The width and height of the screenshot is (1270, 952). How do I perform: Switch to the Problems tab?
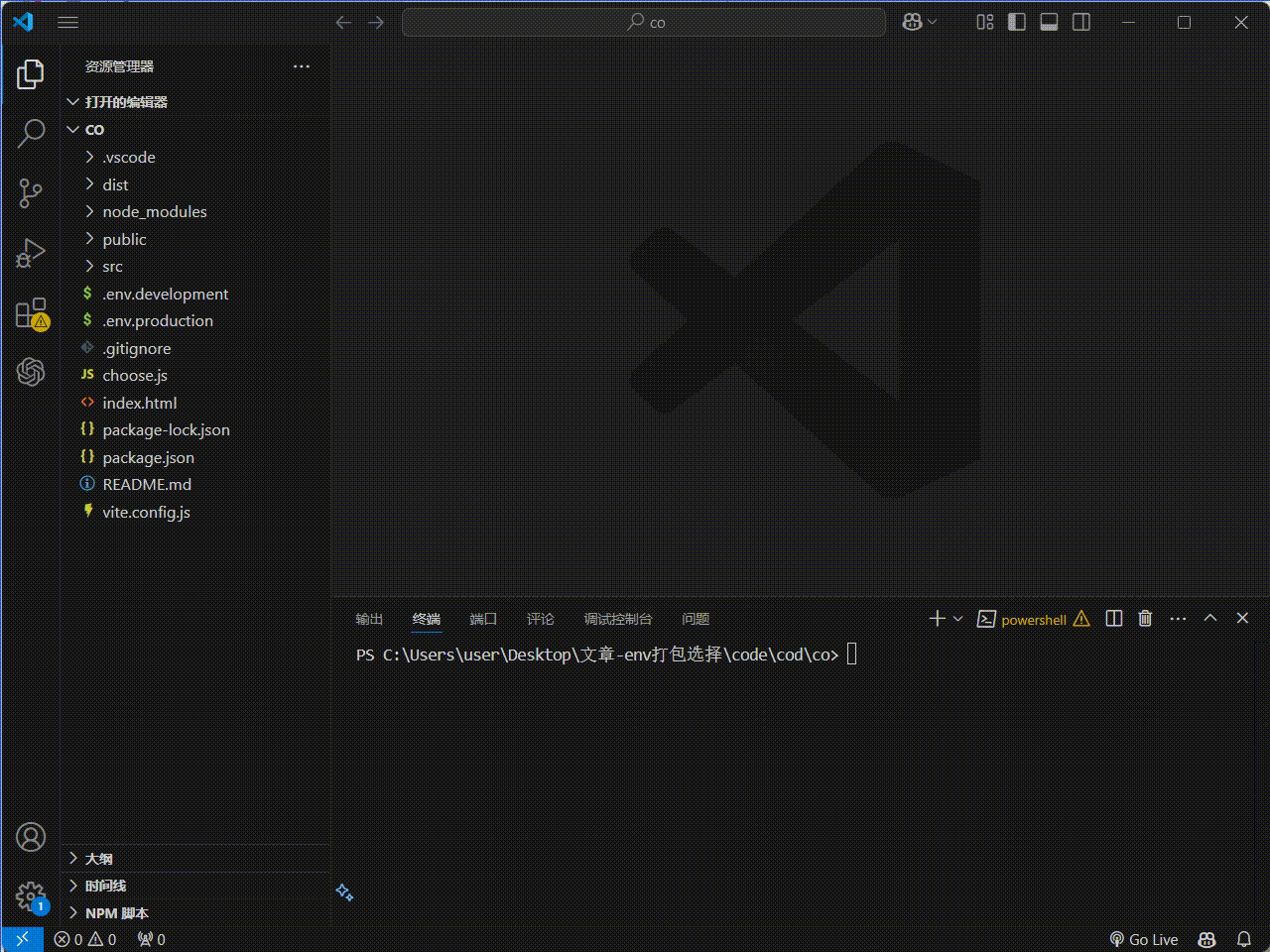pyautogui.click(x=696, y=619)
